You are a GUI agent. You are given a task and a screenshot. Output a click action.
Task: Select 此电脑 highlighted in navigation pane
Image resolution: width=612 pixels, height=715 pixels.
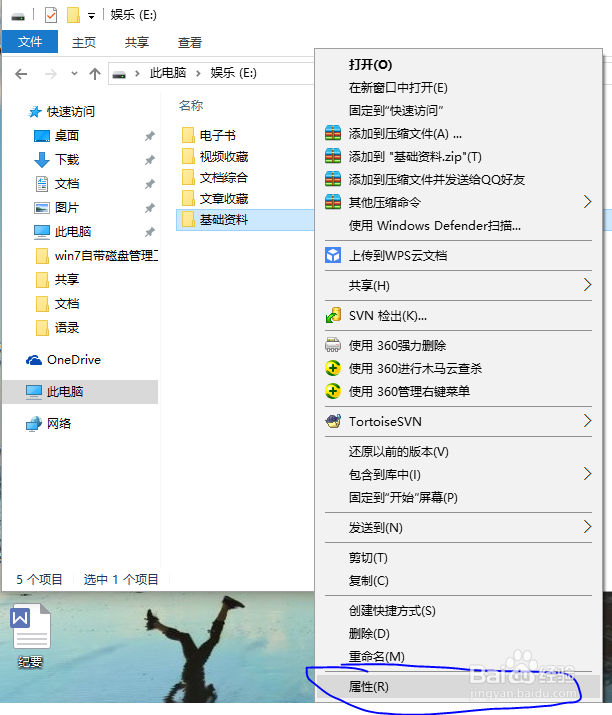pyautogui.click(x=80, y=392)
